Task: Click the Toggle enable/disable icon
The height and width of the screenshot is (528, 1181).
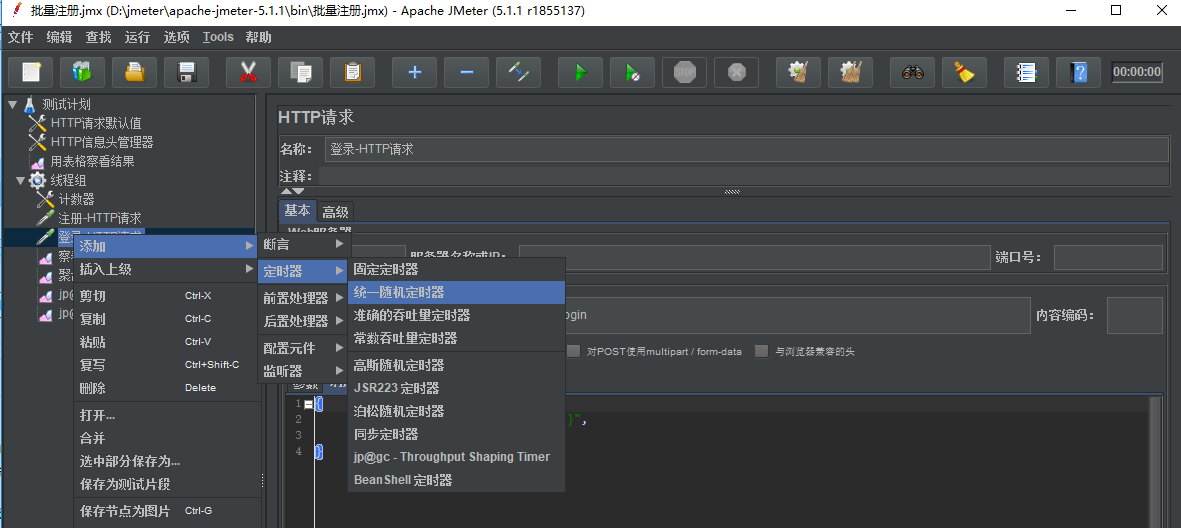Action: tap(518, 72)
